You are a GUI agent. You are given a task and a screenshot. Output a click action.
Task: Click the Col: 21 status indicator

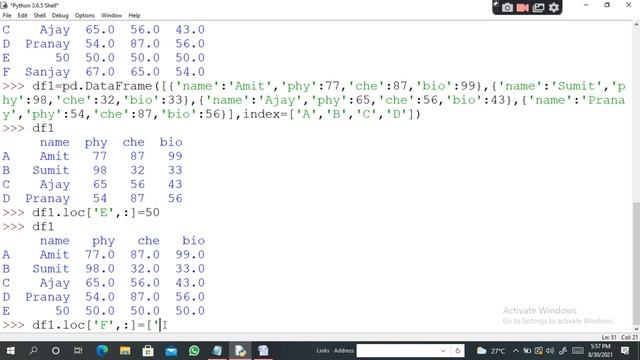click(x=629, y=337)
